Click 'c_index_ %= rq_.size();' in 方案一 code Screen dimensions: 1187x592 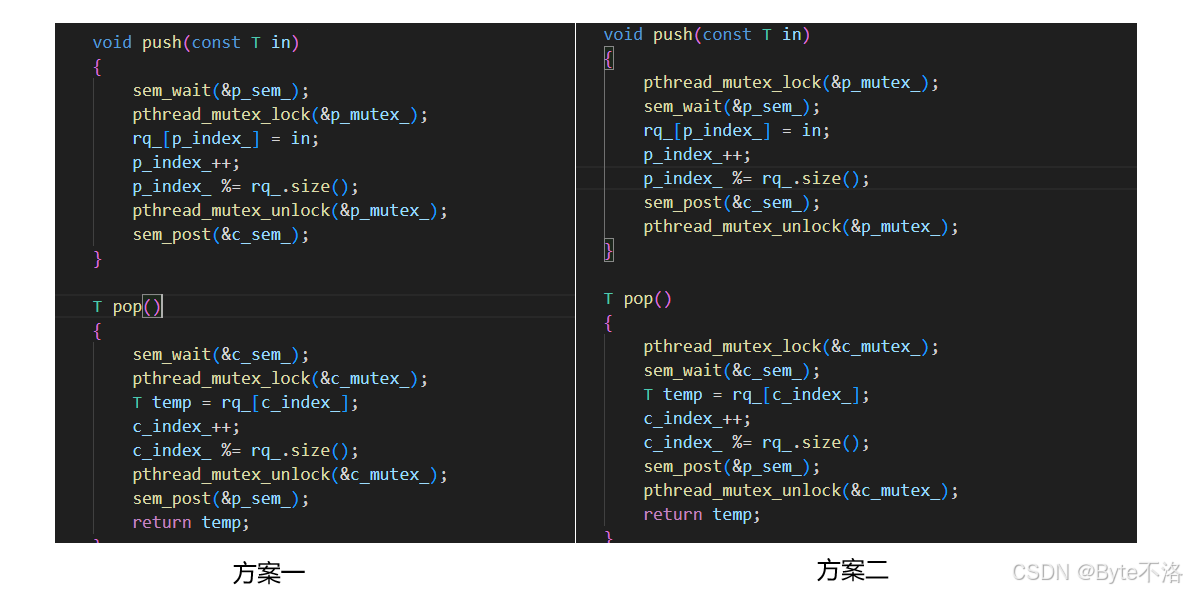click(245, 451)
